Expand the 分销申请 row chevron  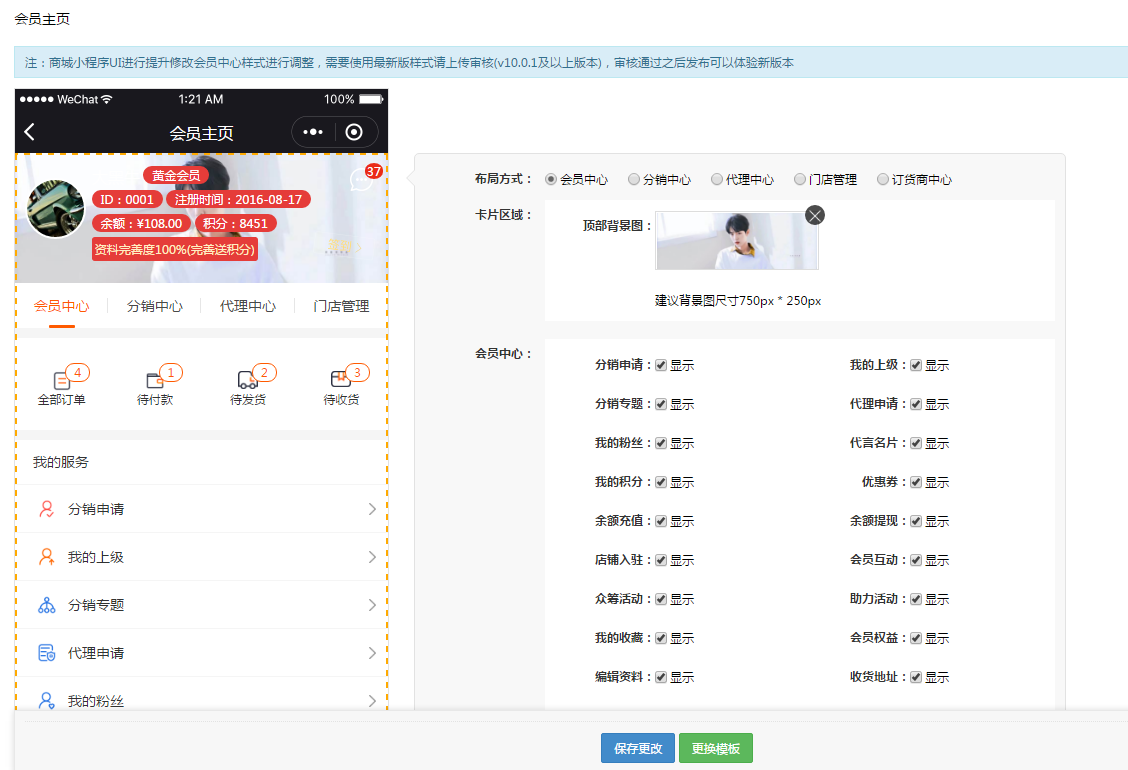372,509
